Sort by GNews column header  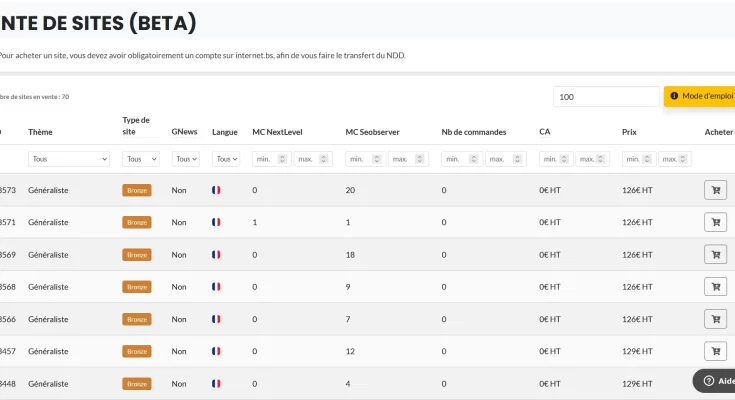[184, 132]
